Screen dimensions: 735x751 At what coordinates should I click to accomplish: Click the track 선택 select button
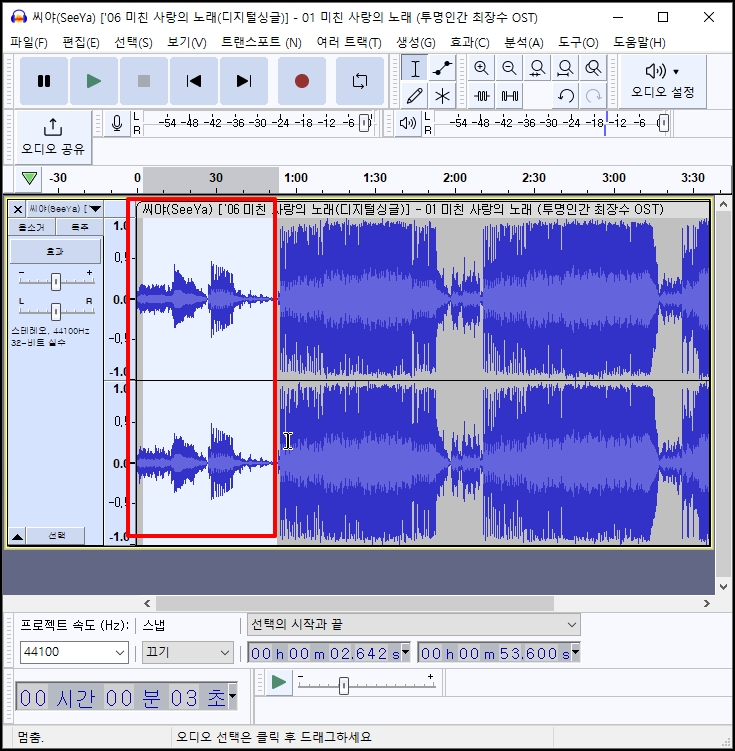(x=57, y=536)
